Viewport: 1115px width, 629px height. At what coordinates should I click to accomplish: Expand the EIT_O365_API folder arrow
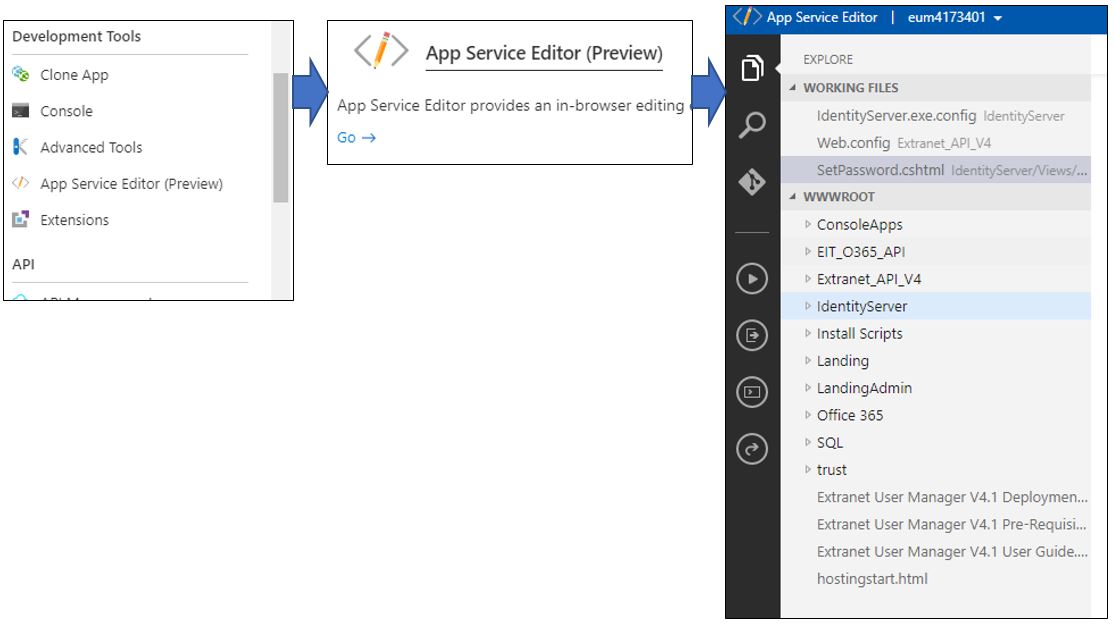pos(807,252)
